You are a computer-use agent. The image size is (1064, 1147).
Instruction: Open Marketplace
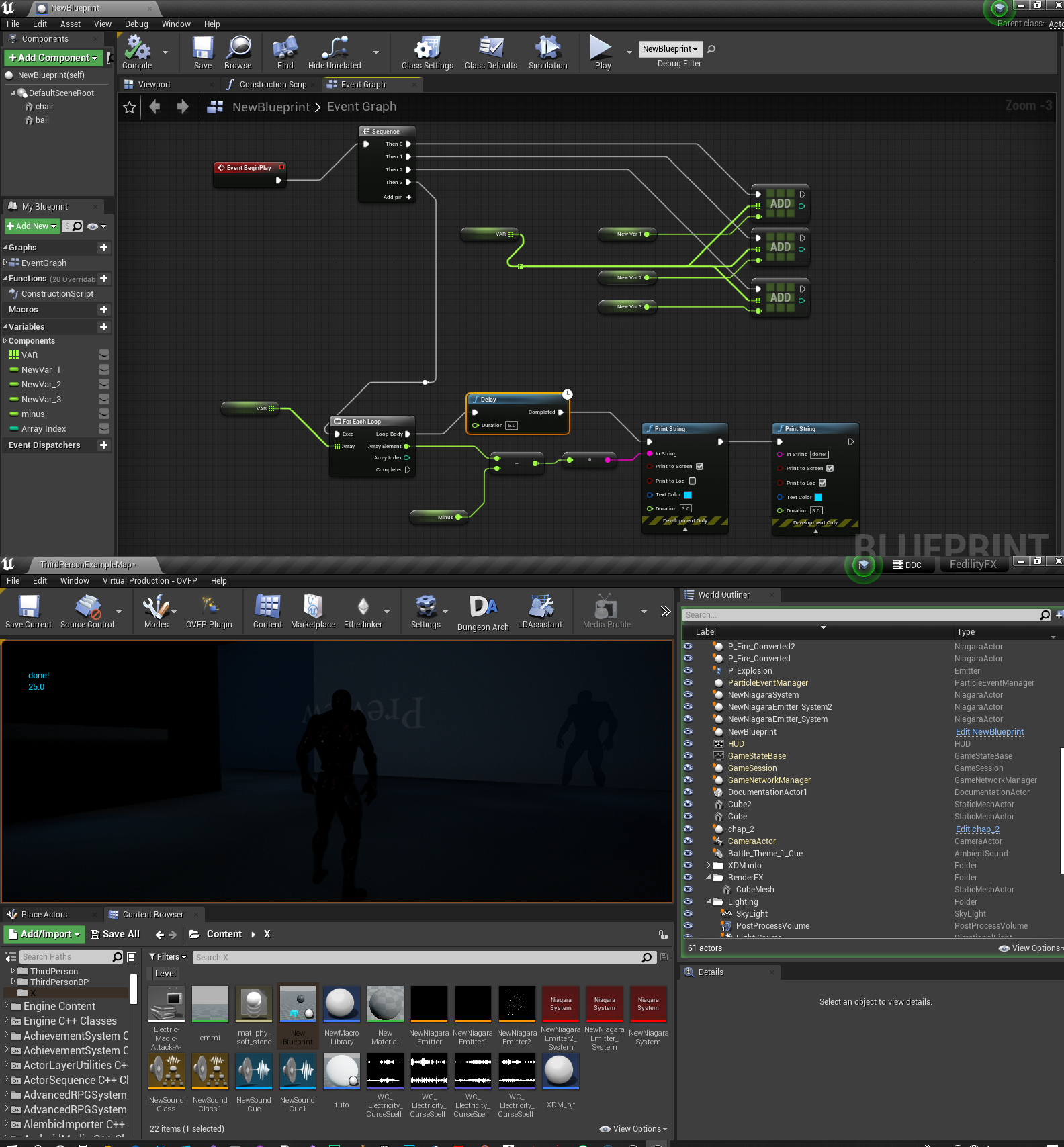(x=313, y=611)
